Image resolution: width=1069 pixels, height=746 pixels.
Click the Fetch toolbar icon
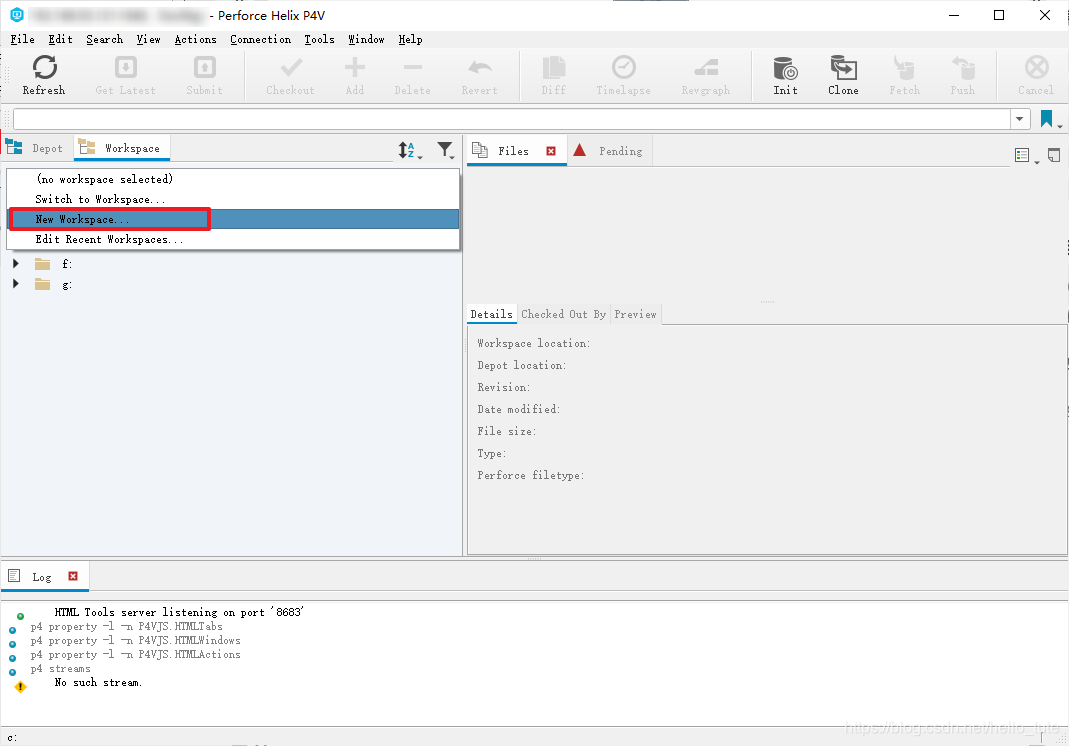(904, 68)
